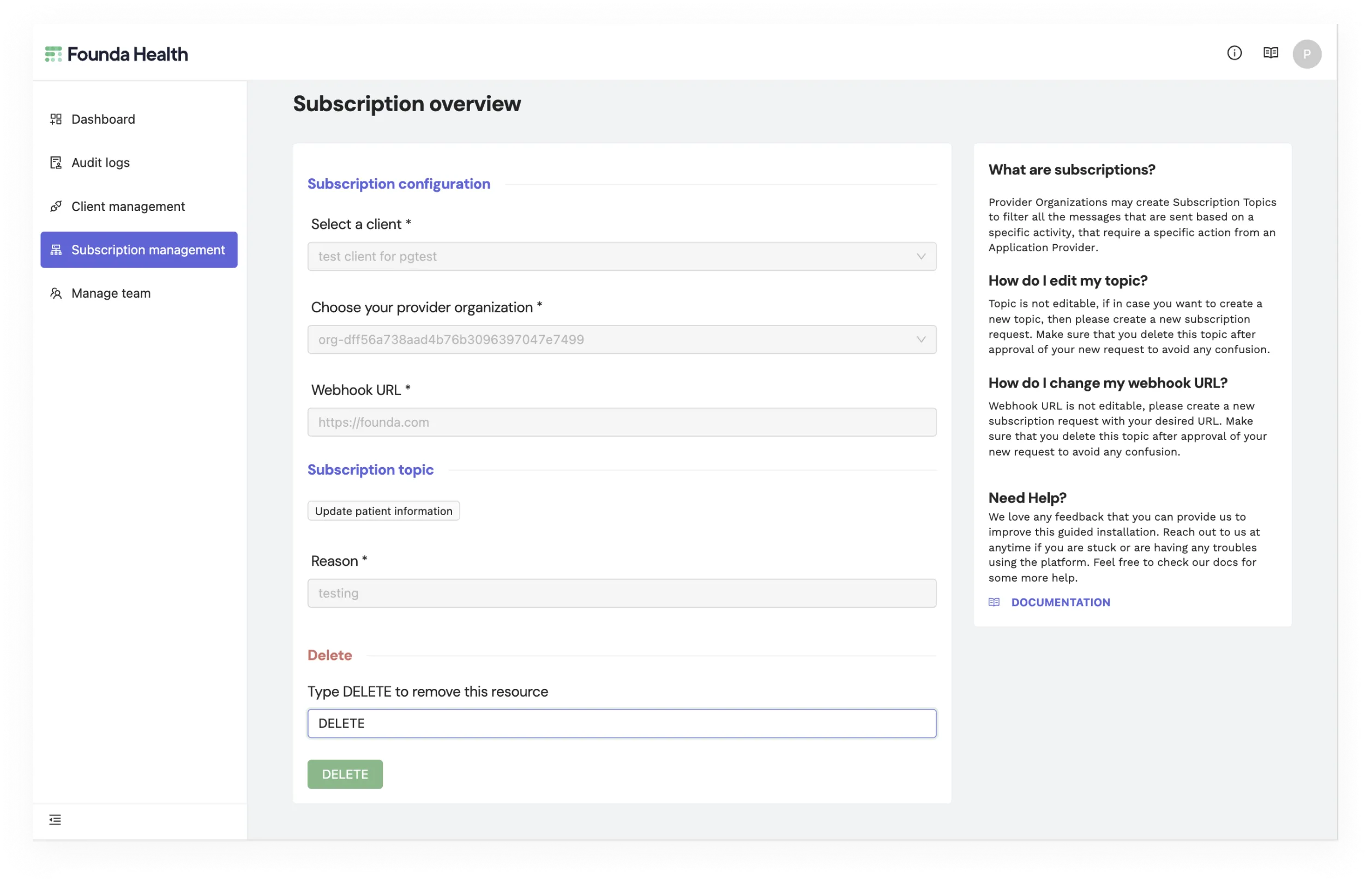Click the Select a client label
The width and height of the screenshot is (1372, 883).
pos(361,224)
